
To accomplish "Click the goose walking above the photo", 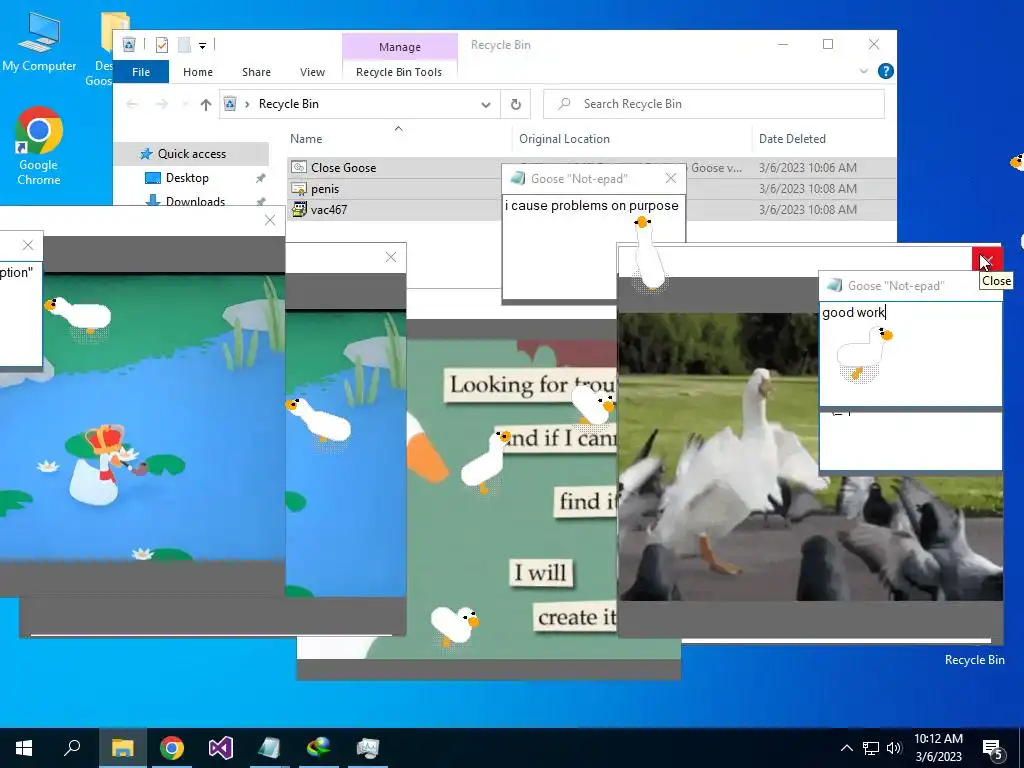I will click(648, 254).
